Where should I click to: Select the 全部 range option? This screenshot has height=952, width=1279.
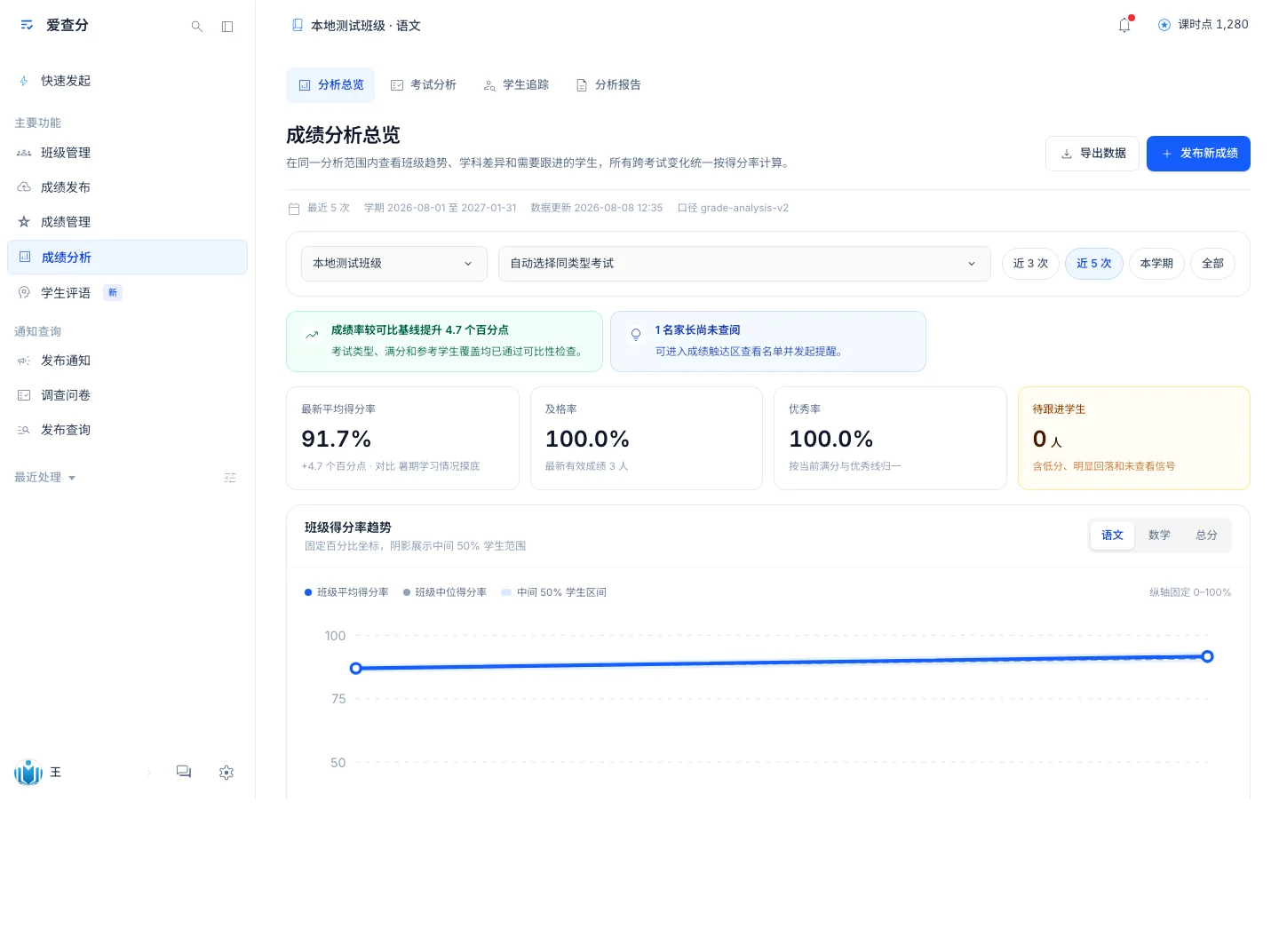click(1212, 264)
